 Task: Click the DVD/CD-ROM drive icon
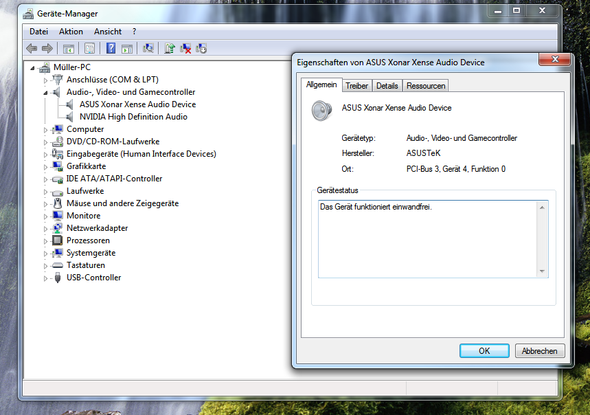57,141
